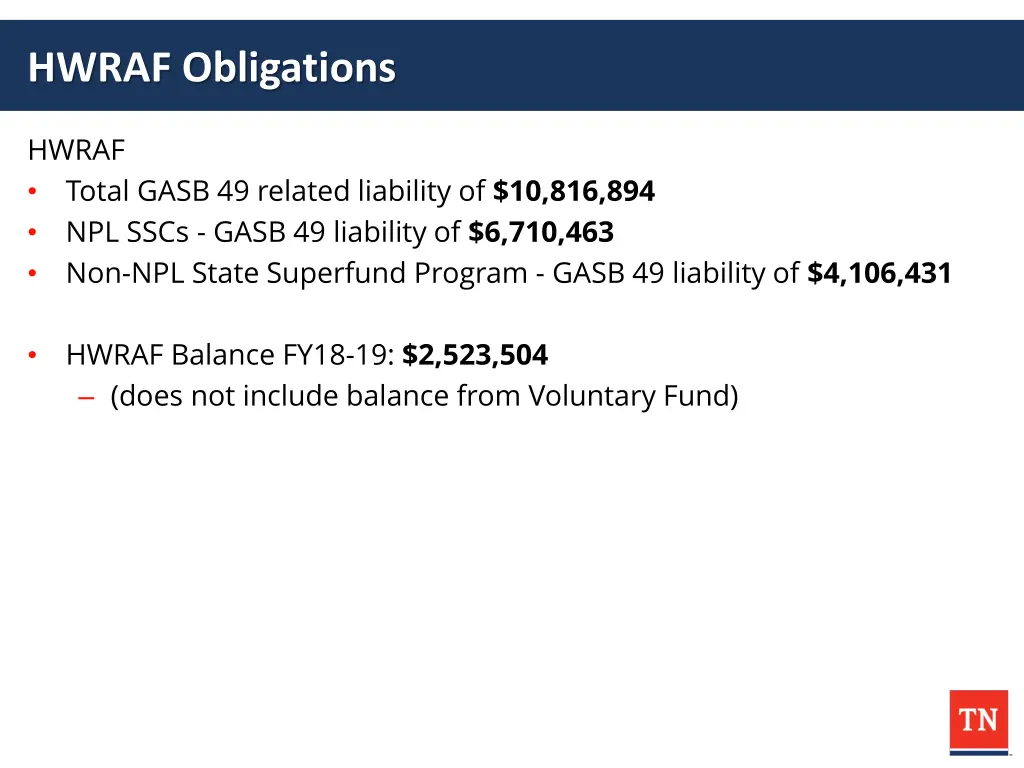Click the HWRAF heading text

tap(76, 150)
